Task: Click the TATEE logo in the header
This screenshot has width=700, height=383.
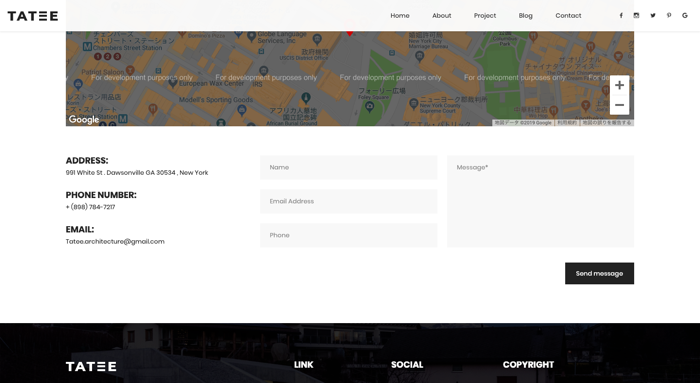Action: tap(33, 16)
